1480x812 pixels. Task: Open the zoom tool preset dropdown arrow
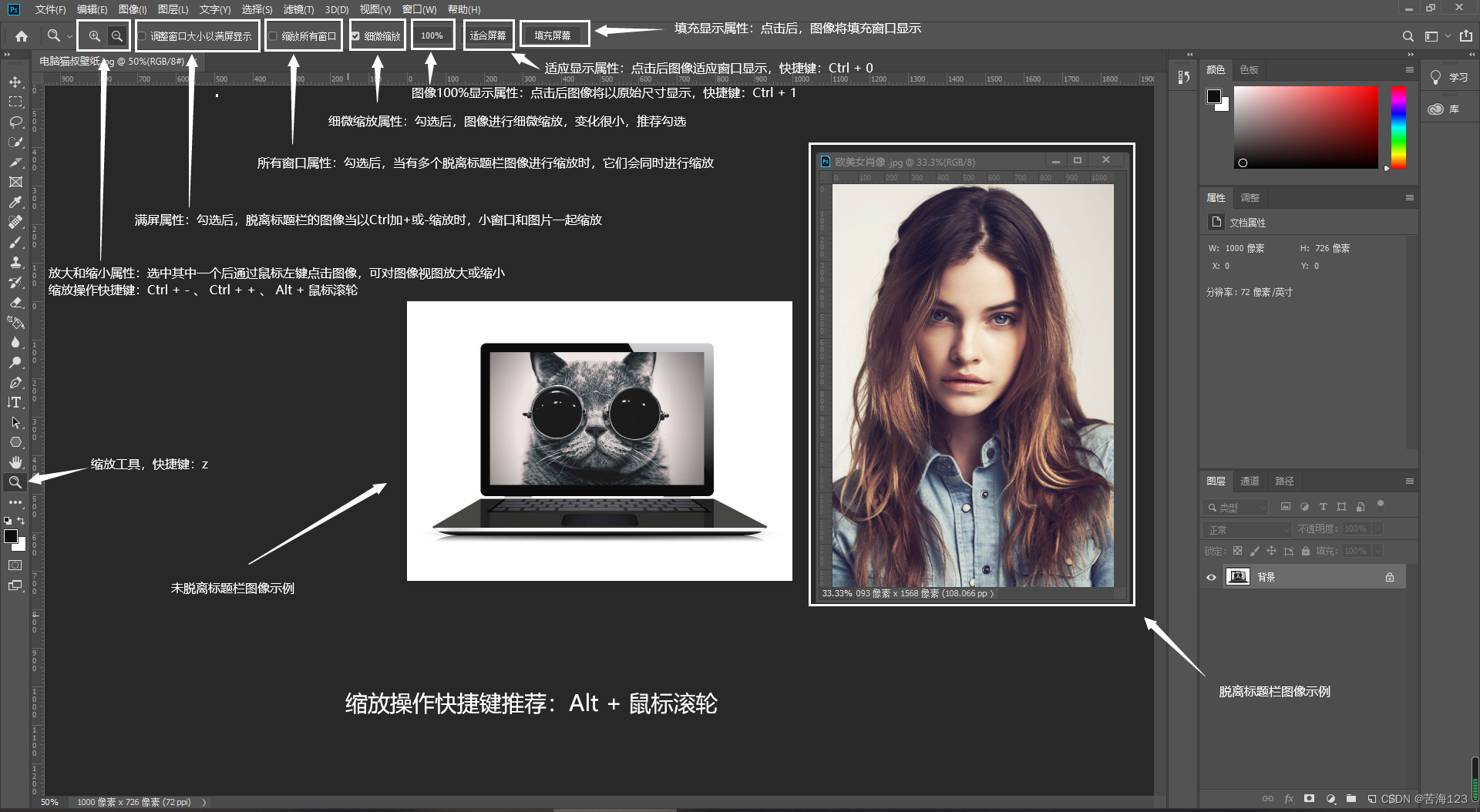pos(69,36)
